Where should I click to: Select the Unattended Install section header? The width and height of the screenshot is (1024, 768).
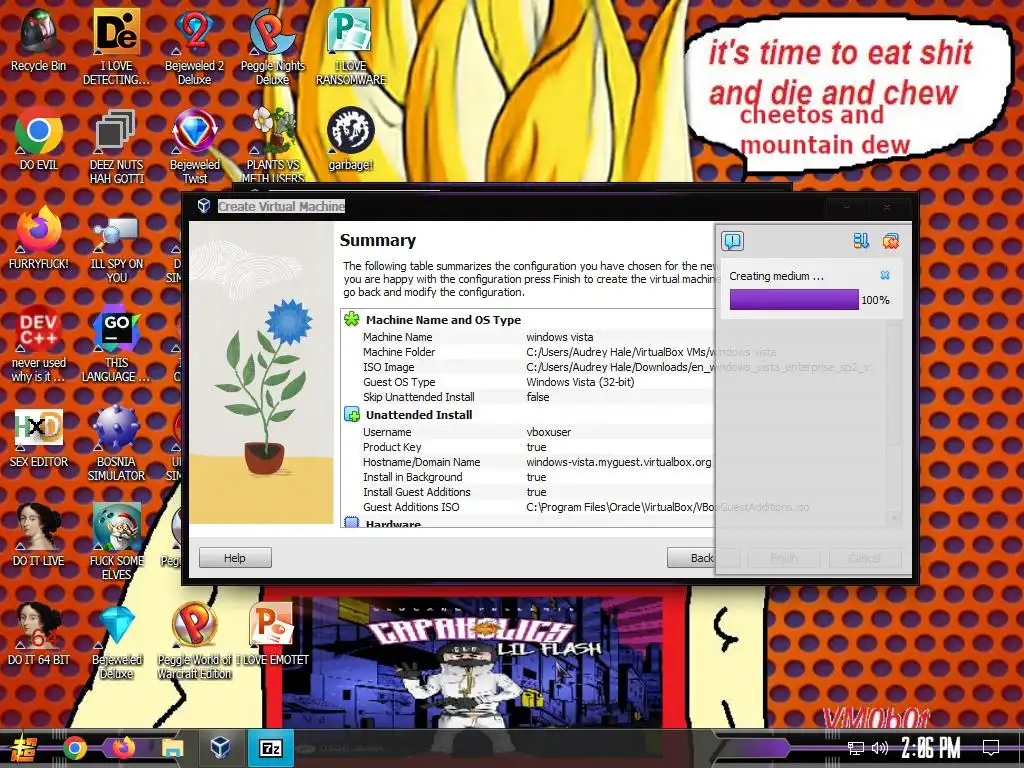(419, 415)
